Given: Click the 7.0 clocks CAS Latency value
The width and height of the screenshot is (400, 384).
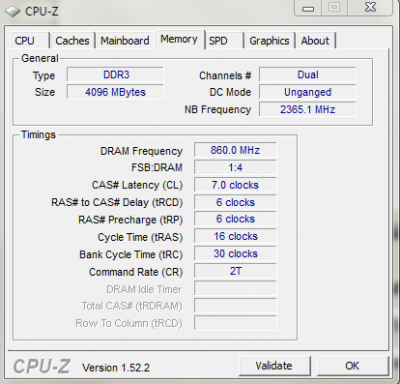Looking at the screenshot, I should tap(235, 185).
